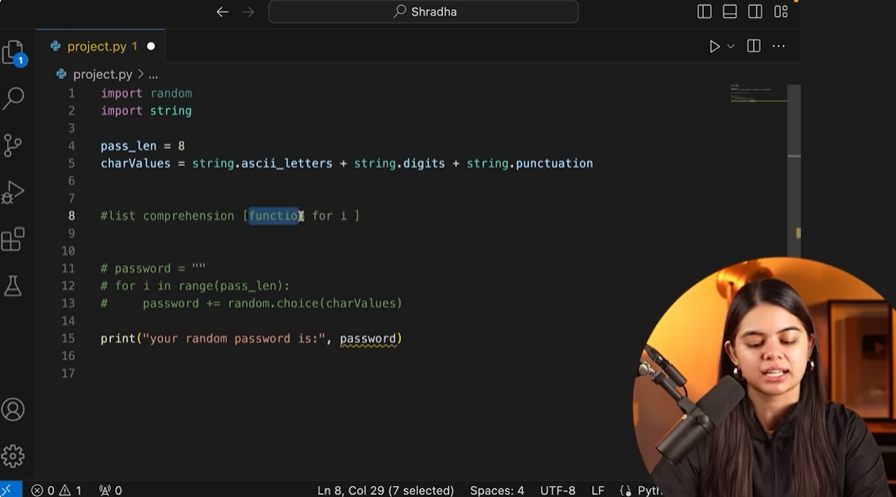Click the print keyword on line 15
The height and width of the screenshot is (497, 896).
point(118,338)
